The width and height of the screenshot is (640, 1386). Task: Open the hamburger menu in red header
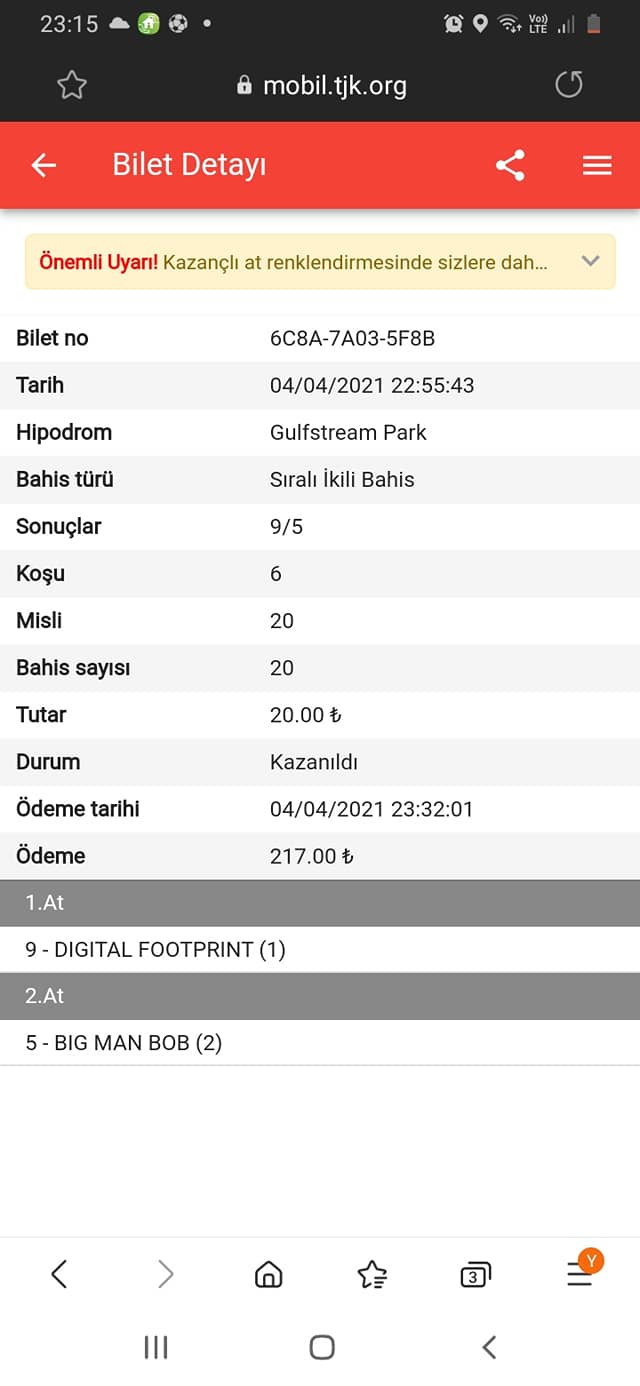click(597, 165)
